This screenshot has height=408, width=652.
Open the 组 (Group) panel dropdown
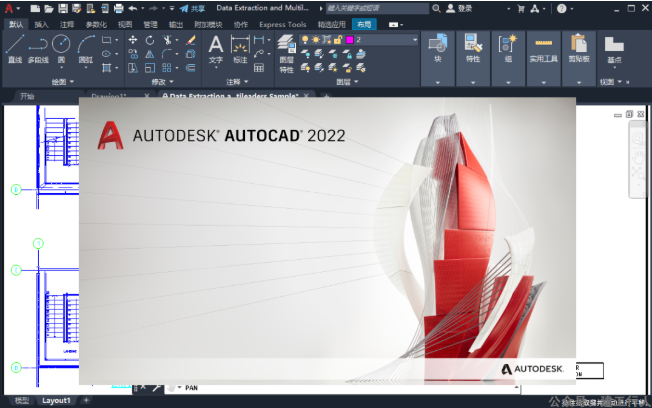[508, 82]
